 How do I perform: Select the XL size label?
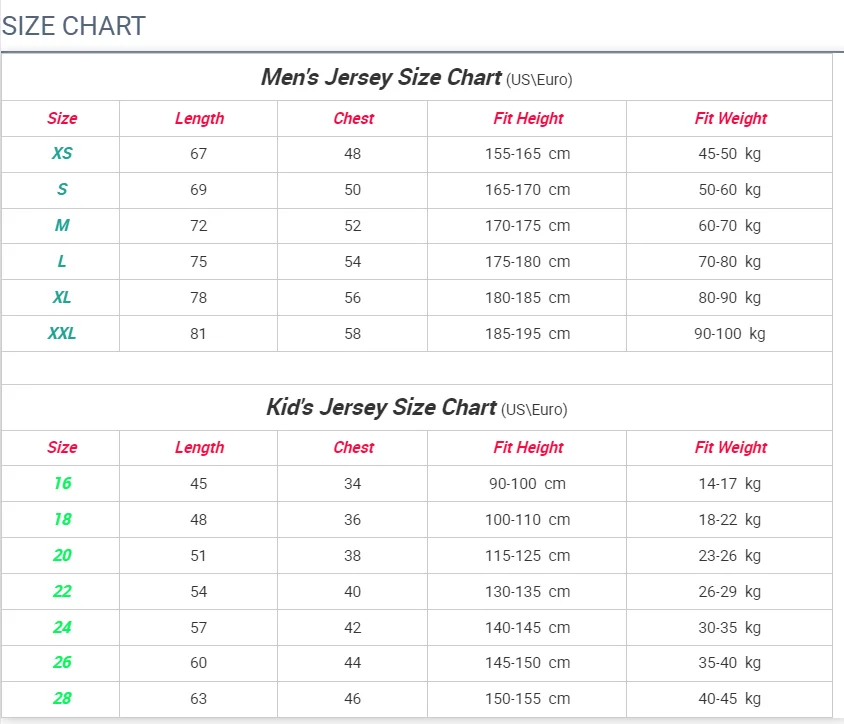pos(62,297)
